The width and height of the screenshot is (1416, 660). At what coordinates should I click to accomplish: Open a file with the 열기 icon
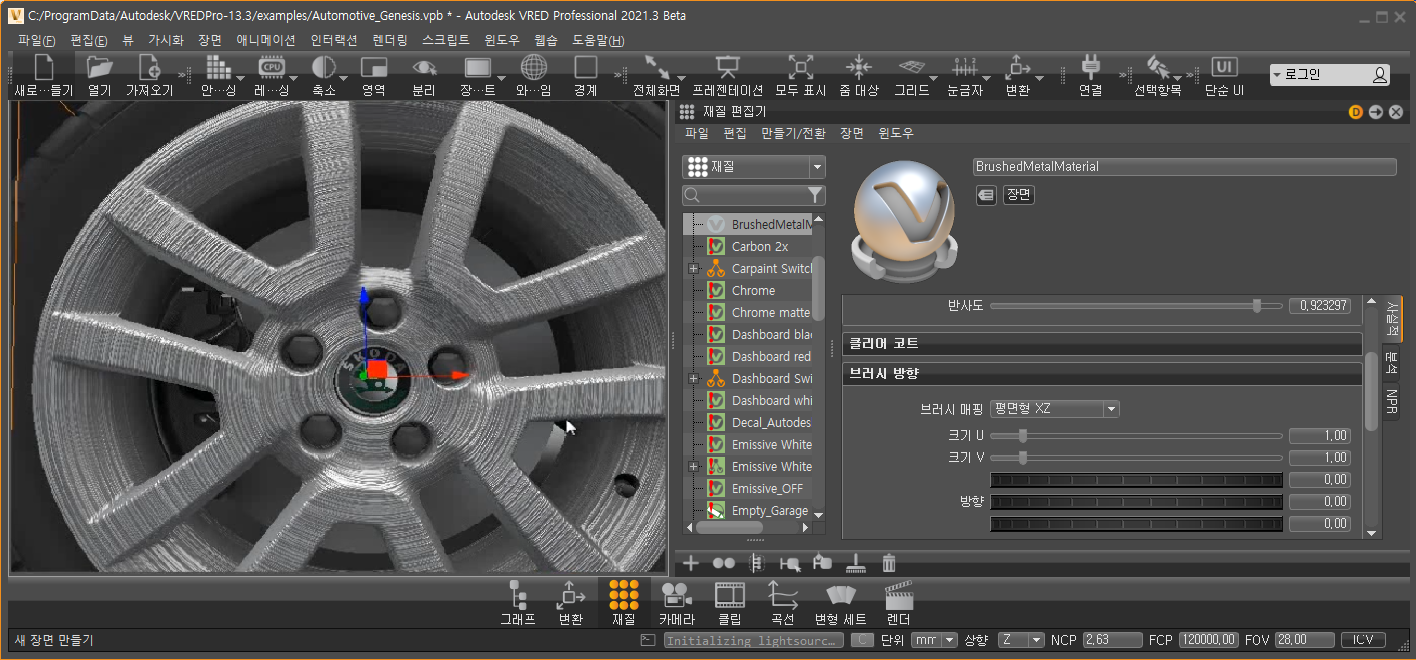[100, 68]
